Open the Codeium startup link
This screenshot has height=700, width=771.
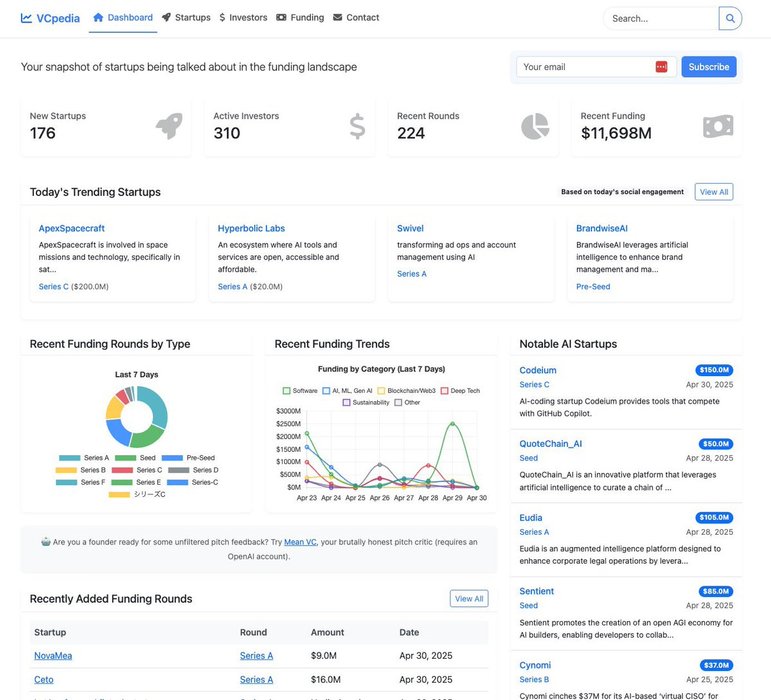tap(538, 370)
